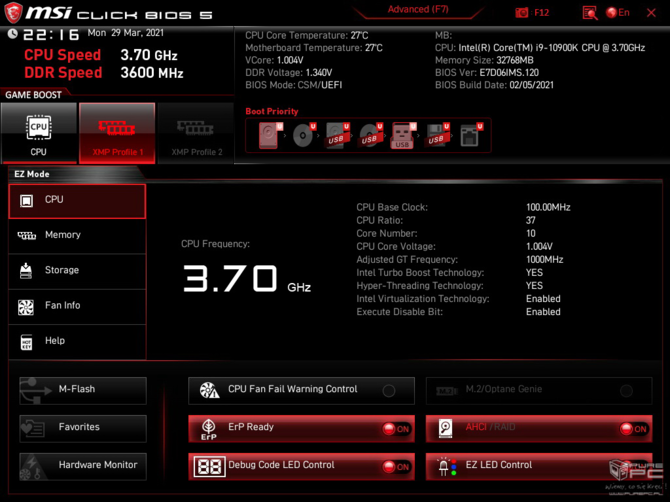Click the ErP leaf icon
The width and height of the screenshot is (670, 502).
[x=209, y=429]
